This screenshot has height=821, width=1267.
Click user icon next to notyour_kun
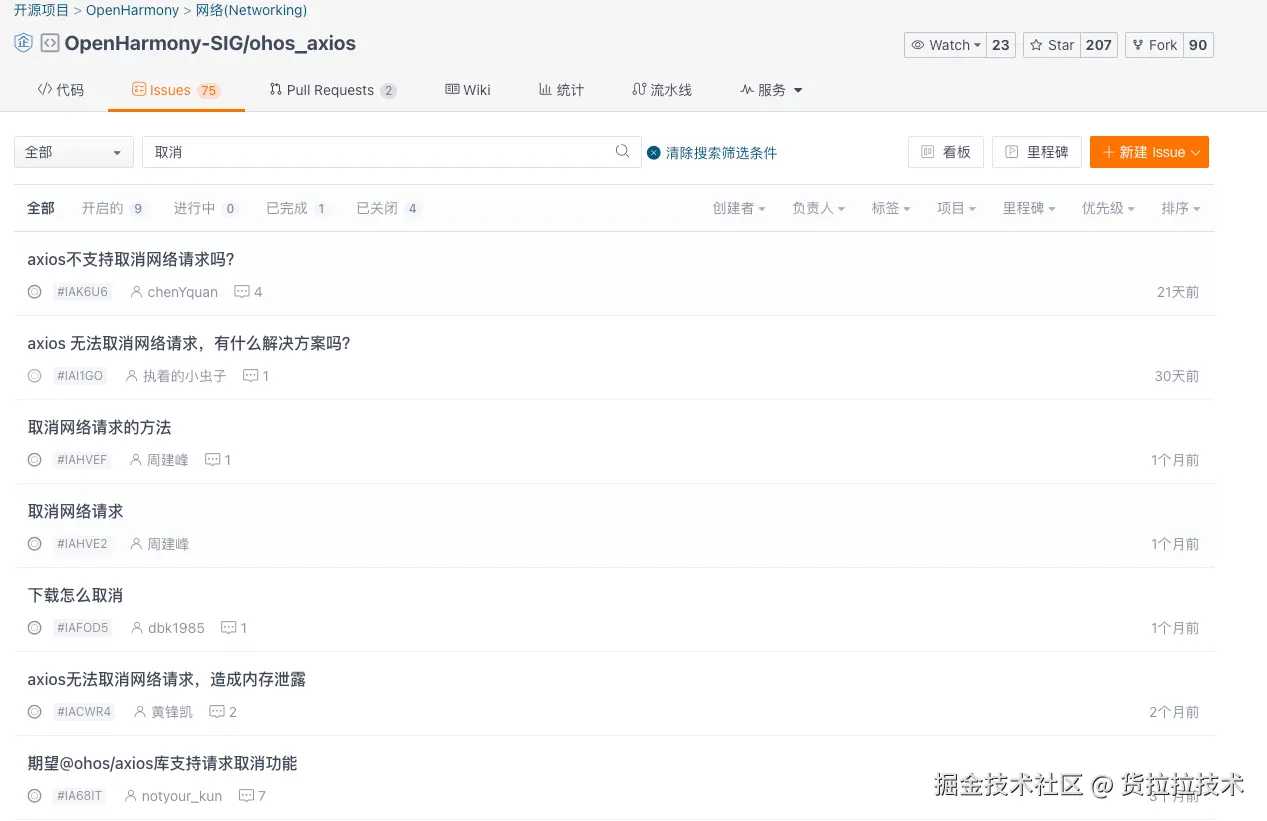click(x=131, y=796)
